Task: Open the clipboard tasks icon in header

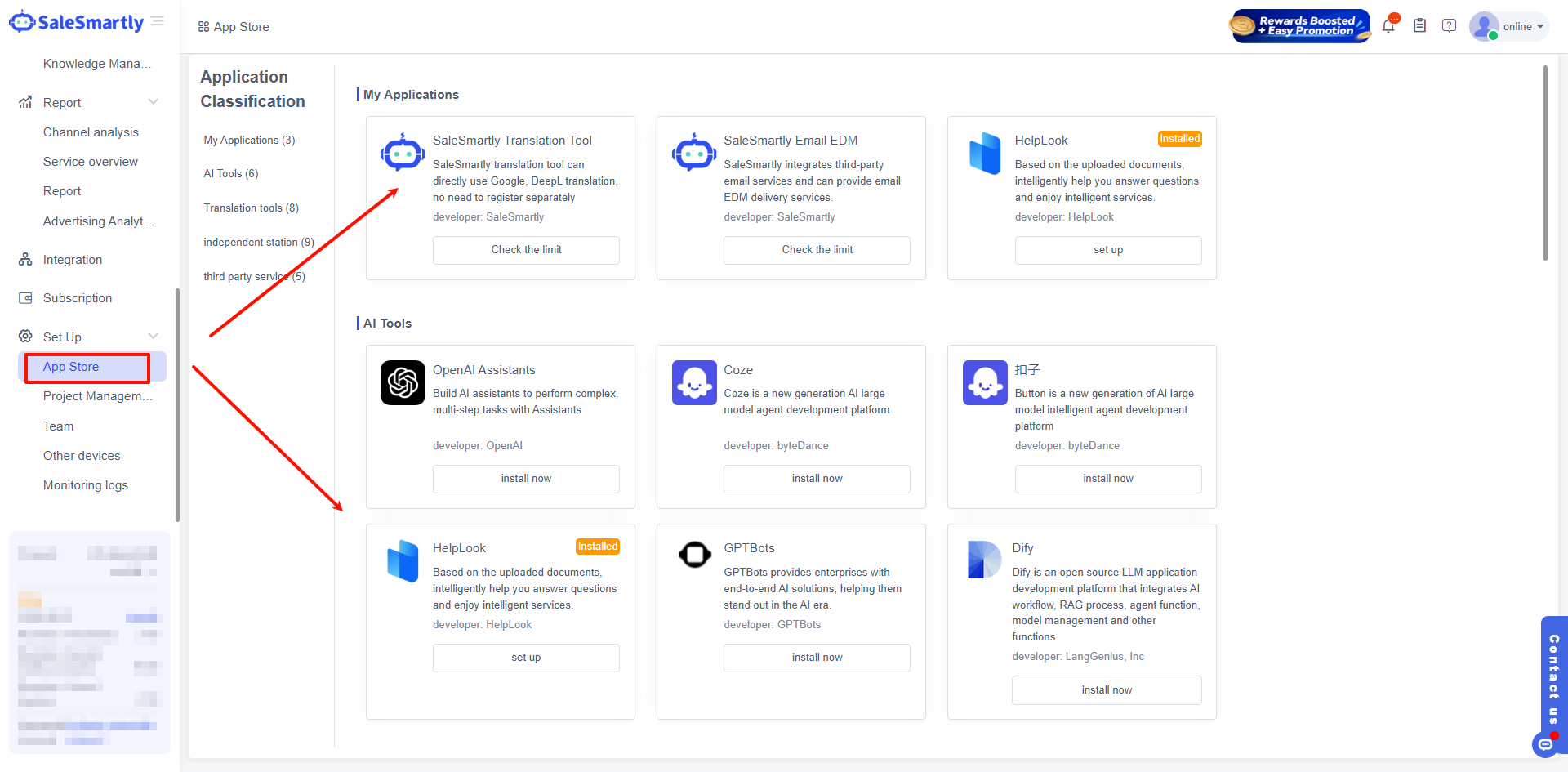Action: point(1420,25)
